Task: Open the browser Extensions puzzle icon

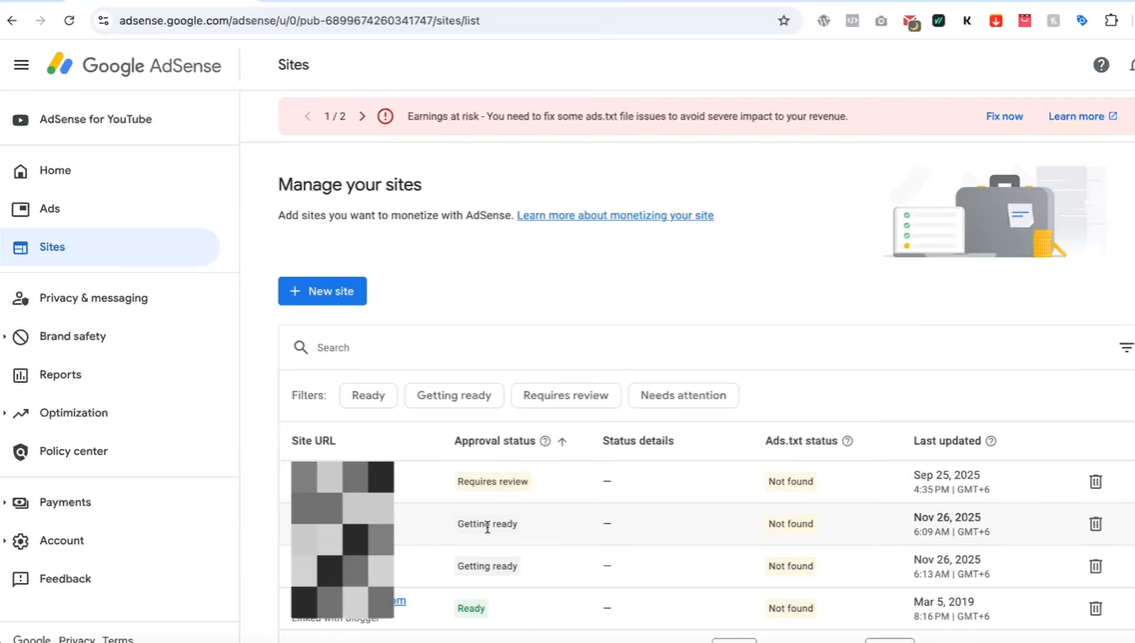Action: (1111, 21)
